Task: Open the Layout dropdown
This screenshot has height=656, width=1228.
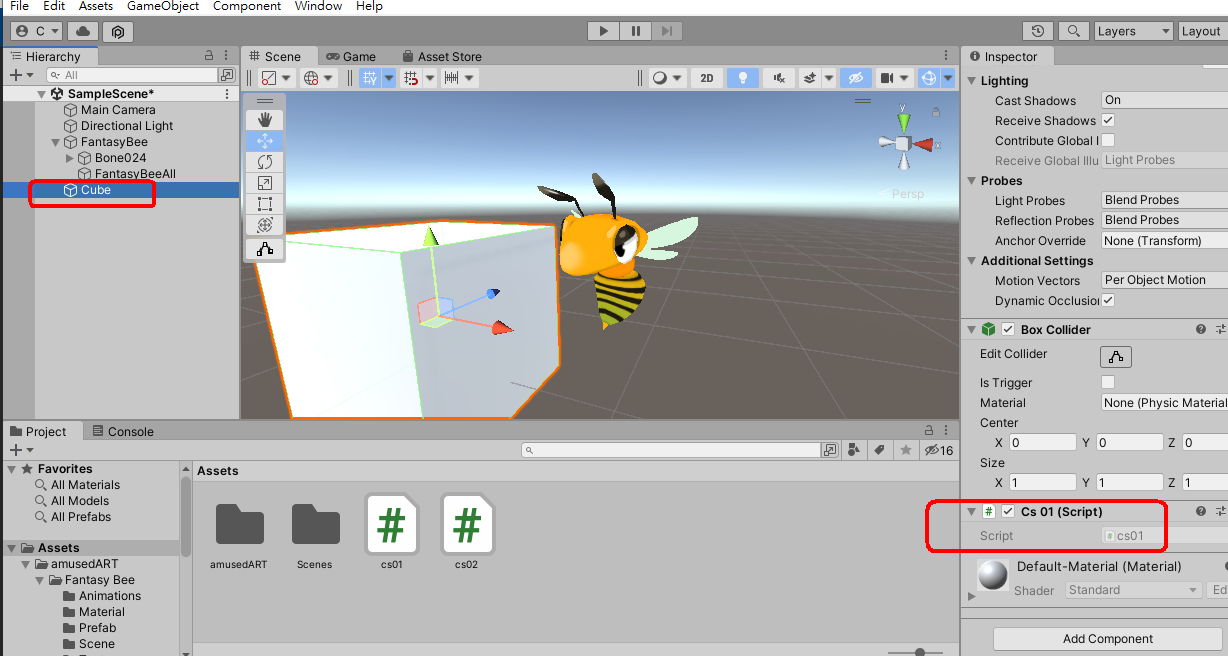Action: (1202, 31)
